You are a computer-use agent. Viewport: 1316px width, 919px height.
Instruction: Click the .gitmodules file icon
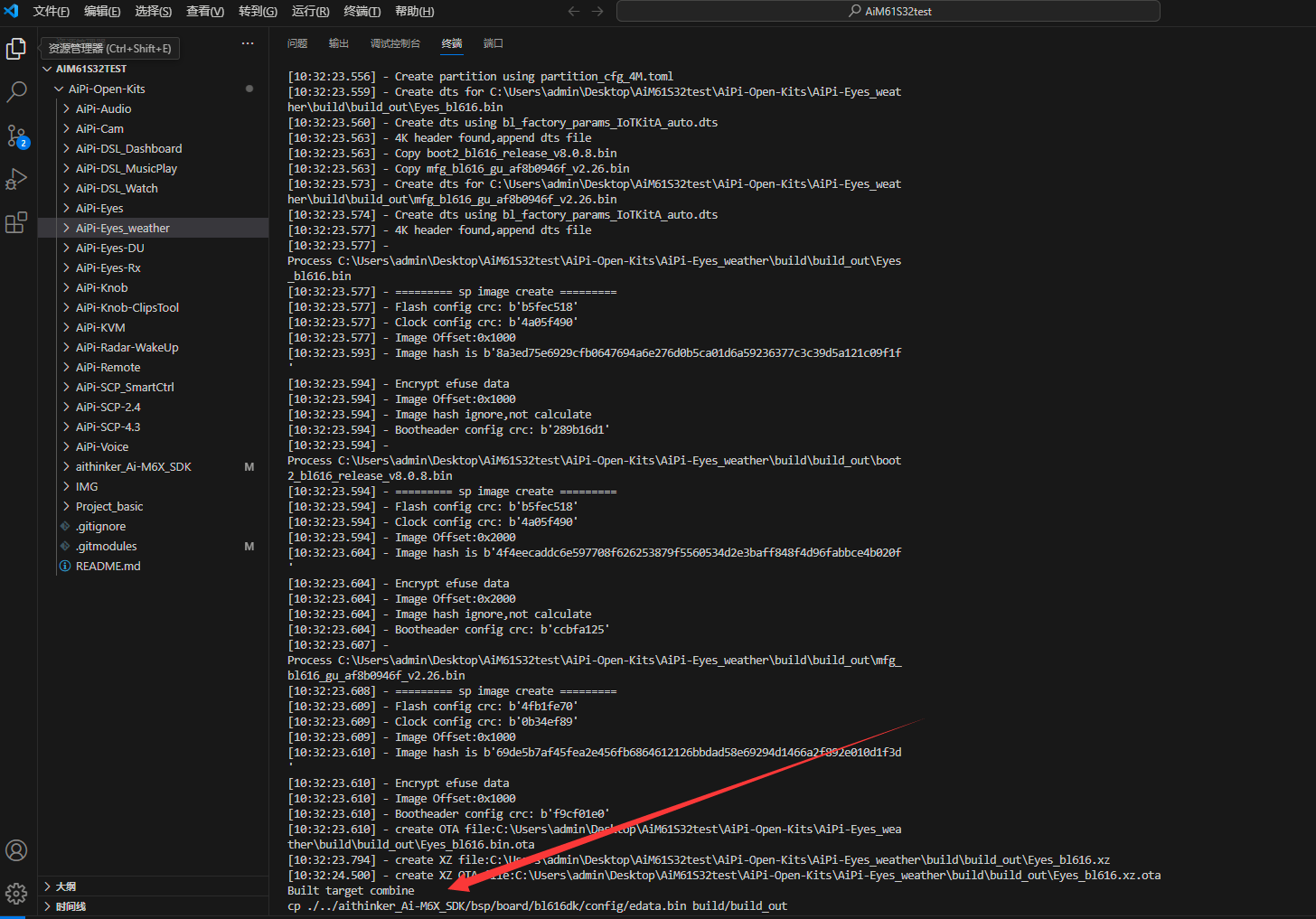[65, 546]
